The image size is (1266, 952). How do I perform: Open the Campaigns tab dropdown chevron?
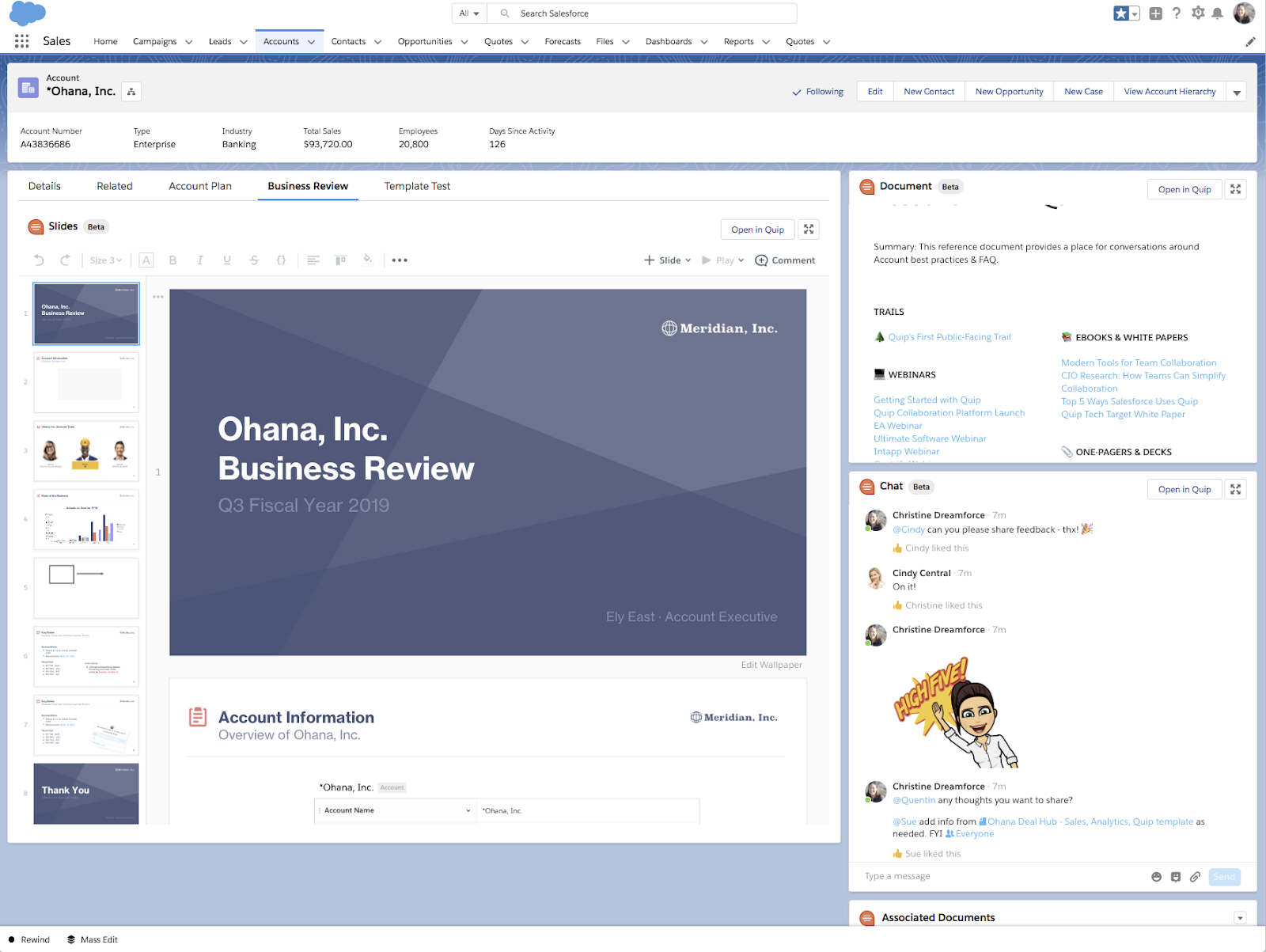189,42
